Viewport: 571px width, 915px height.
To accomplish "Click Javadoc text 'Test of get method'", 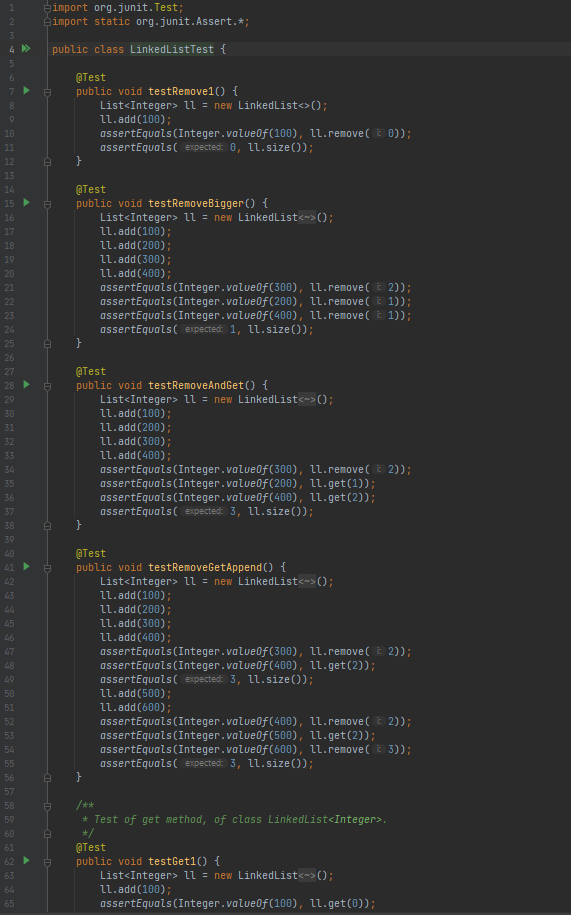I will (149, 820).
